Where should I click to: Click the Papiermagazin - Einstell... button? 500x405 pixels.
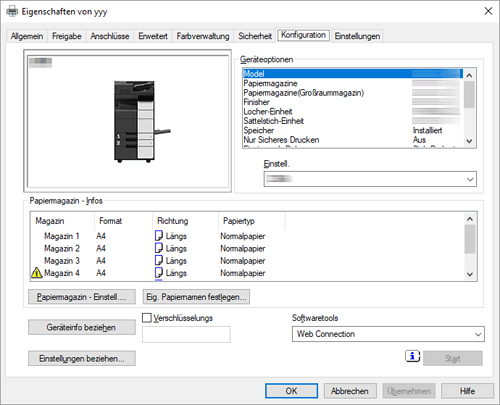tap(82, 297)
